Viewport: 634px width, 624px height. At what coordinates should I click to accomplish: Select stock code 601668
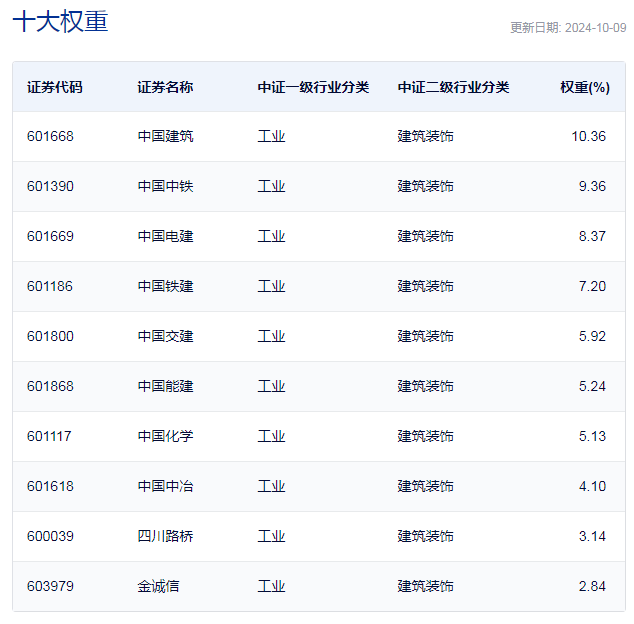50,136
